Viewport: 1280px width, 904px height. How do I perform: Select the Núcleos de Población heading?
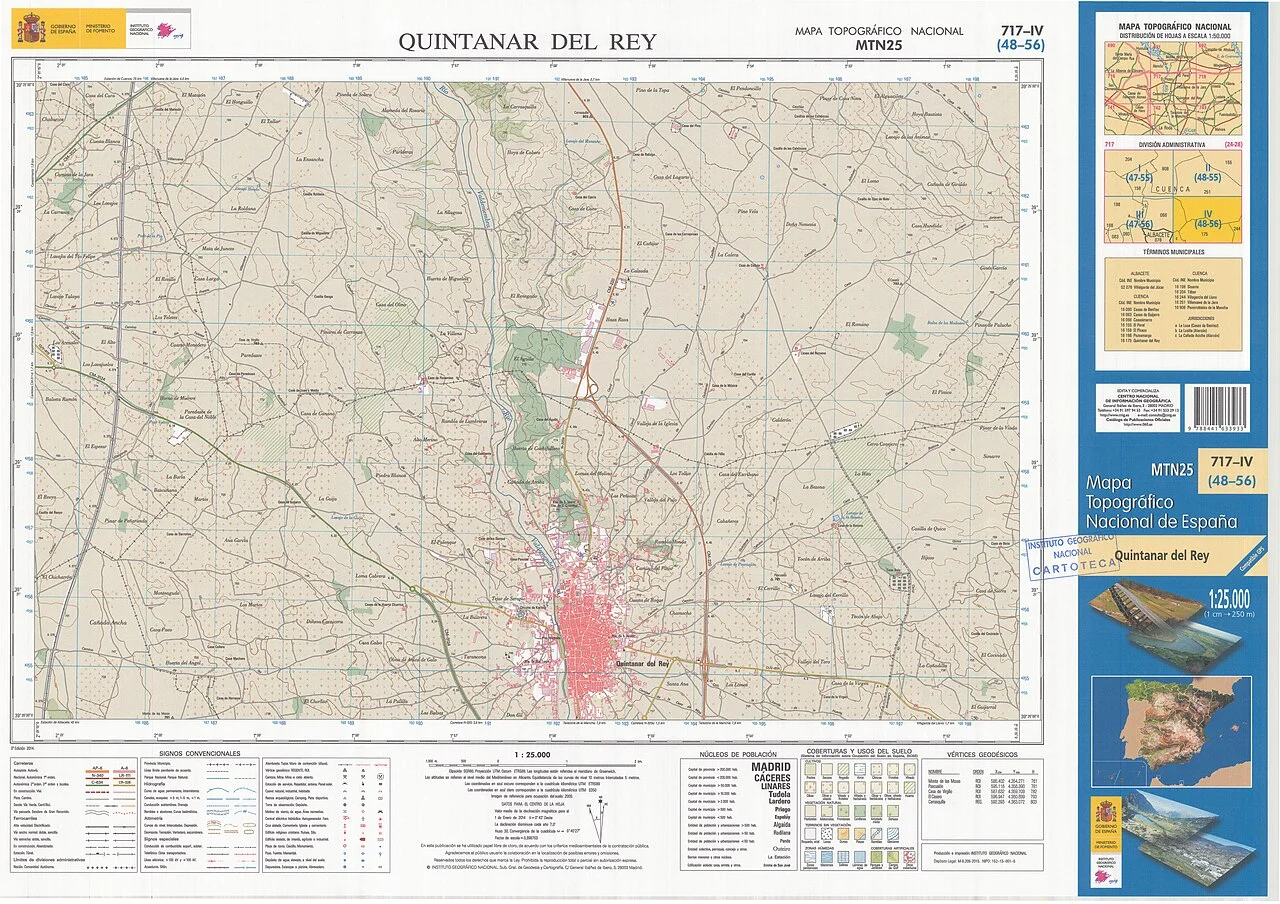pos(738,754)
